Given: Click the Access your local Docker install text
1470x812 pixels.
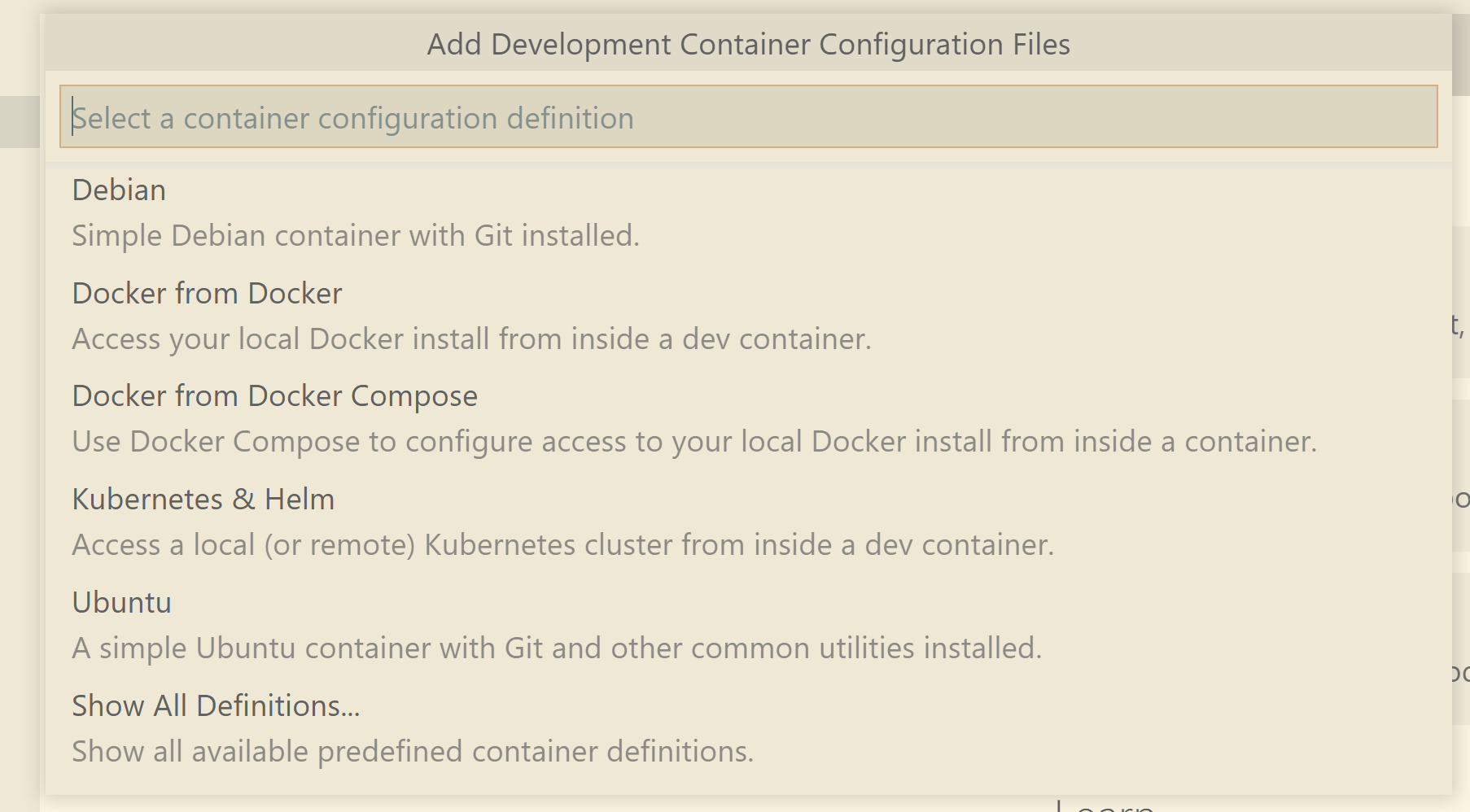Looking at the screenshot, I should tap(472, 339).
